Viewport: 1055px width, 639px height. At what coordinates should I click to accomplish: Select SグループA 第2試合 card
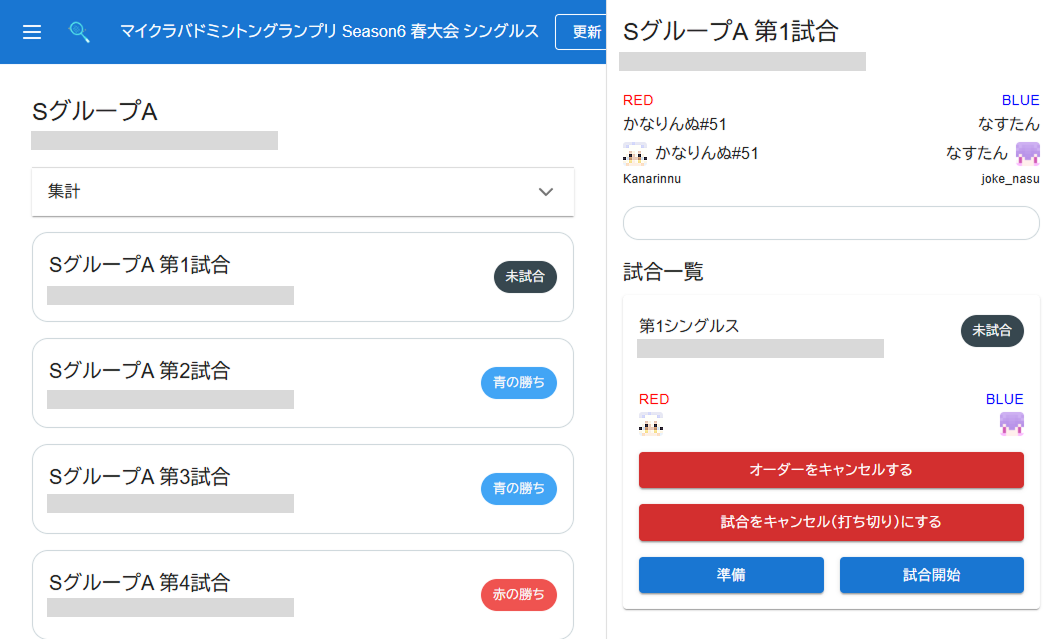[303, 383]
